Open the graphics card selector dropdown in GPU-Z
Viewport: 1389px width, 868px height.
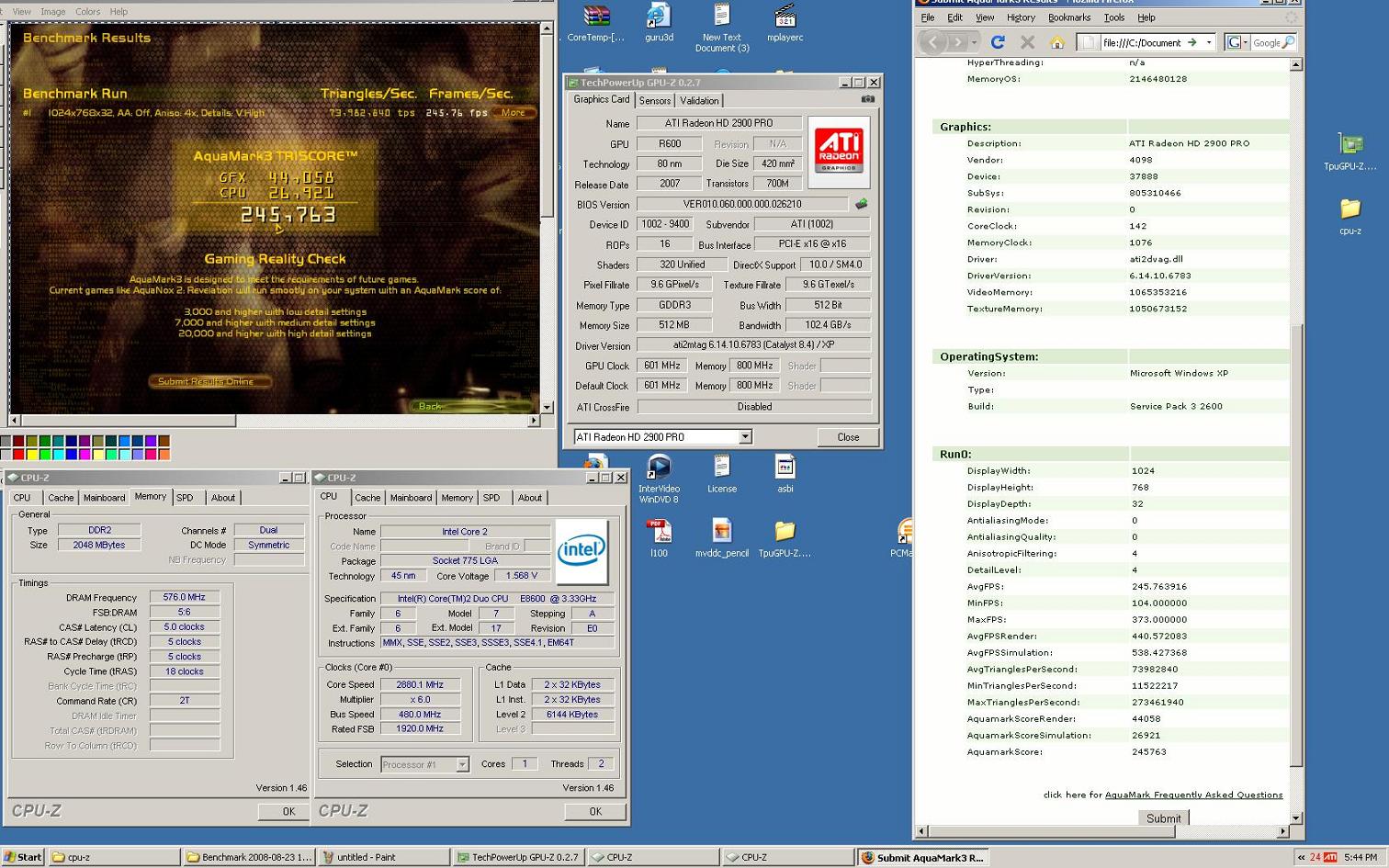pyautogui.click(x=745, y=437)
